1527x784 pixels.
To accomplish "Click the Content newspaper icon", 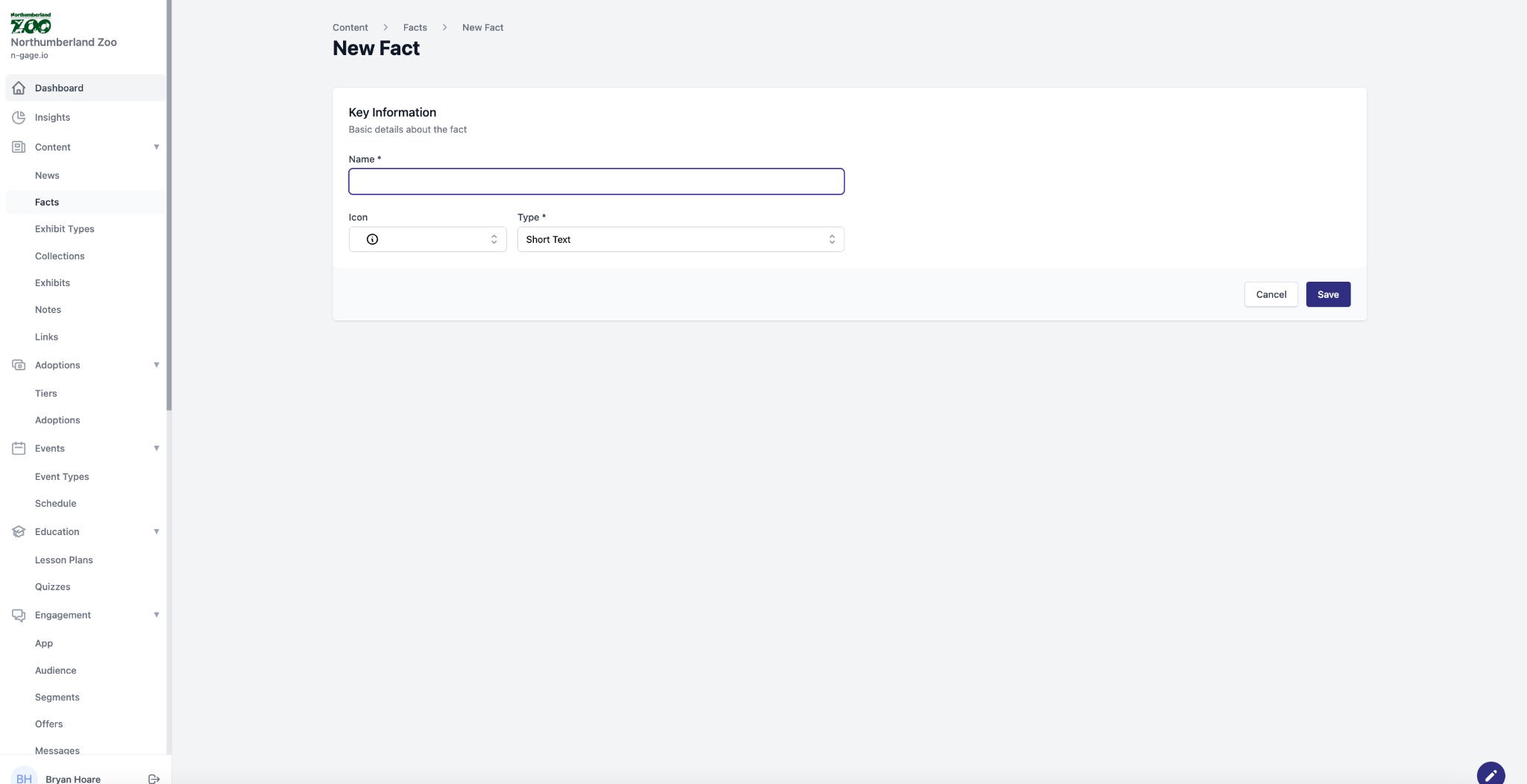I will point(19,148).
